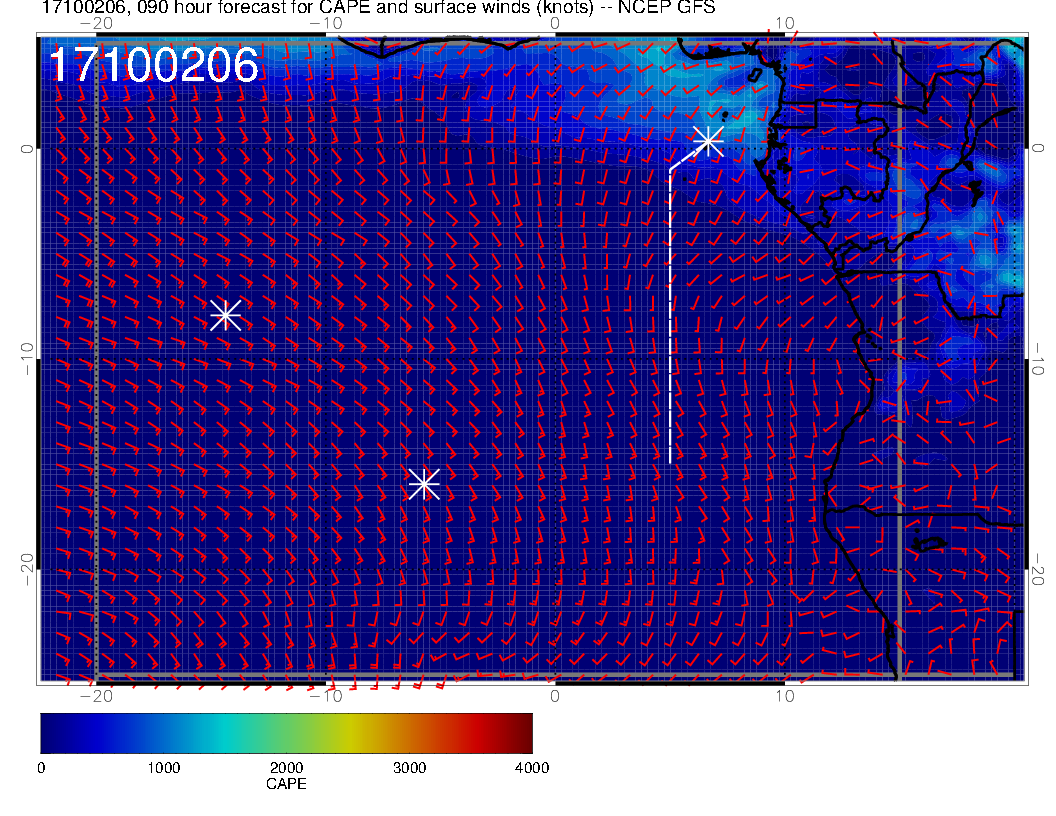Click the CAPE label under the colorbar
The image size is (1056, 816).
tap(286, 785)
